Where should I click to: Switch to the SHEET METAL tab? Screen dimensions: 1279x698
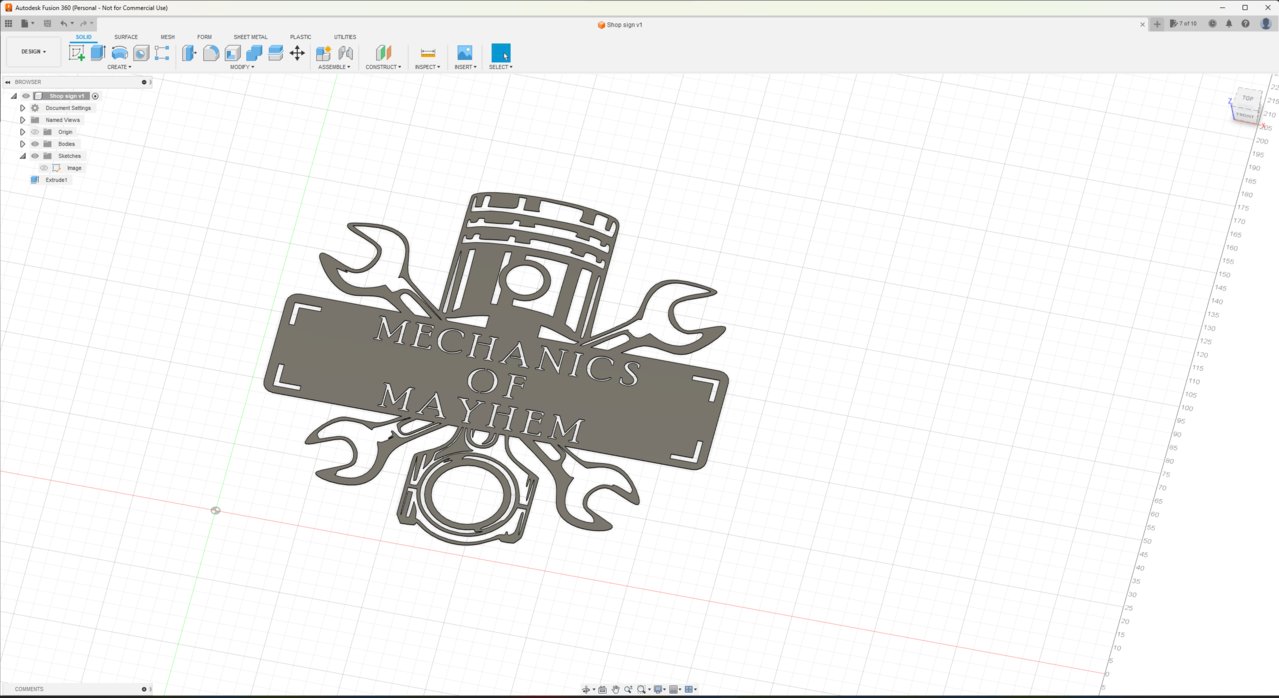[250, 37]
